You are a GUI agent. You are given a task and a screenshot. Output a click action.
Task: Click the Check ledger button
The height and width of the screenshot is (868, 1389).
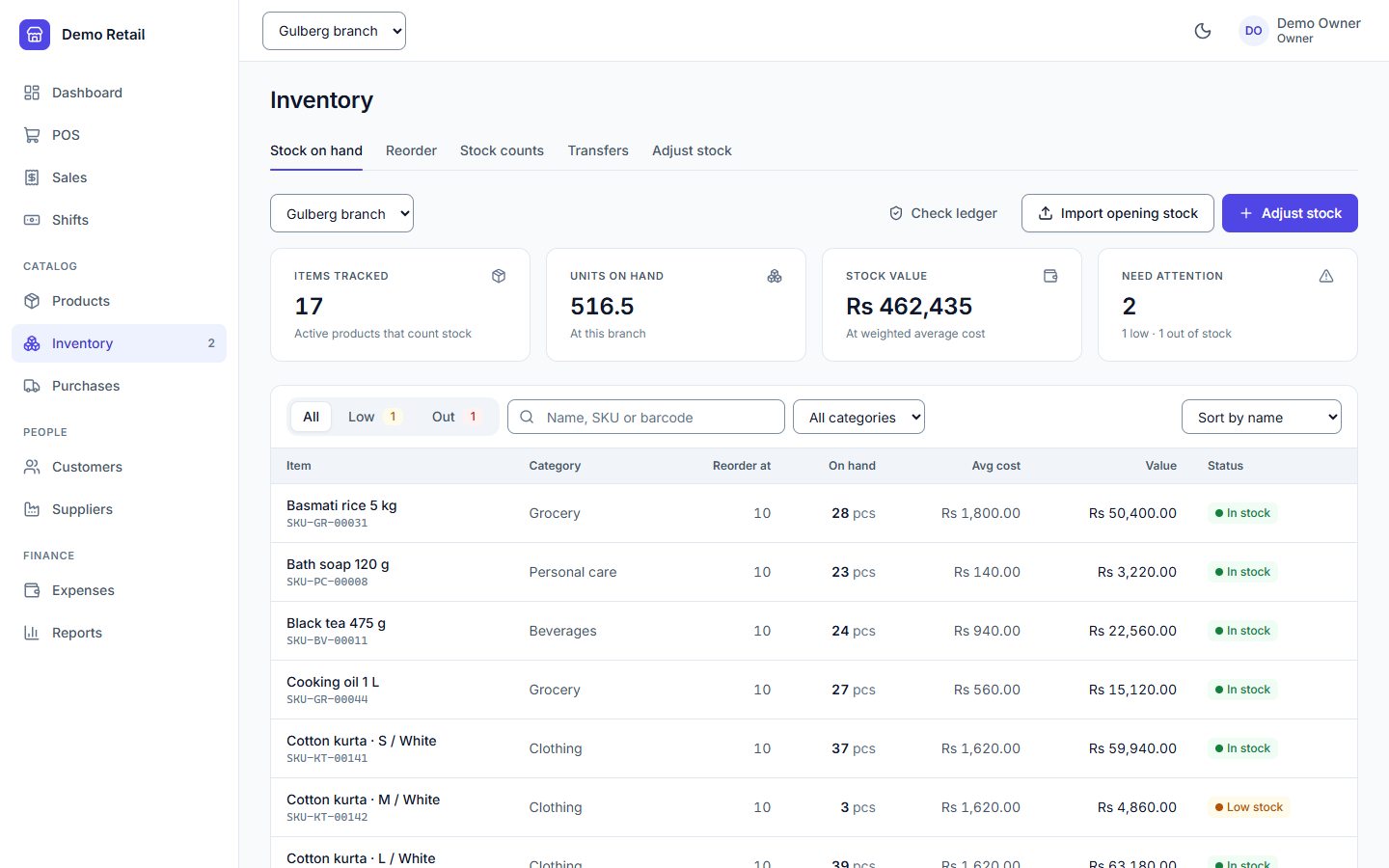(x=943, y=213)
